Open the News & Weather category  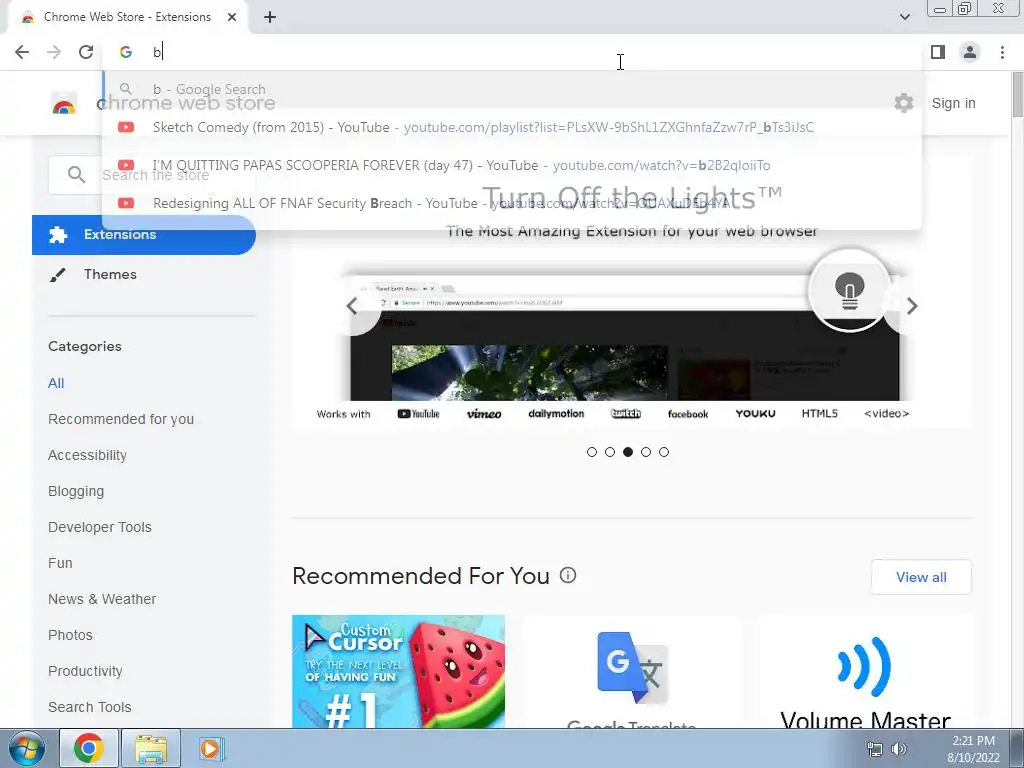(102, 599)
